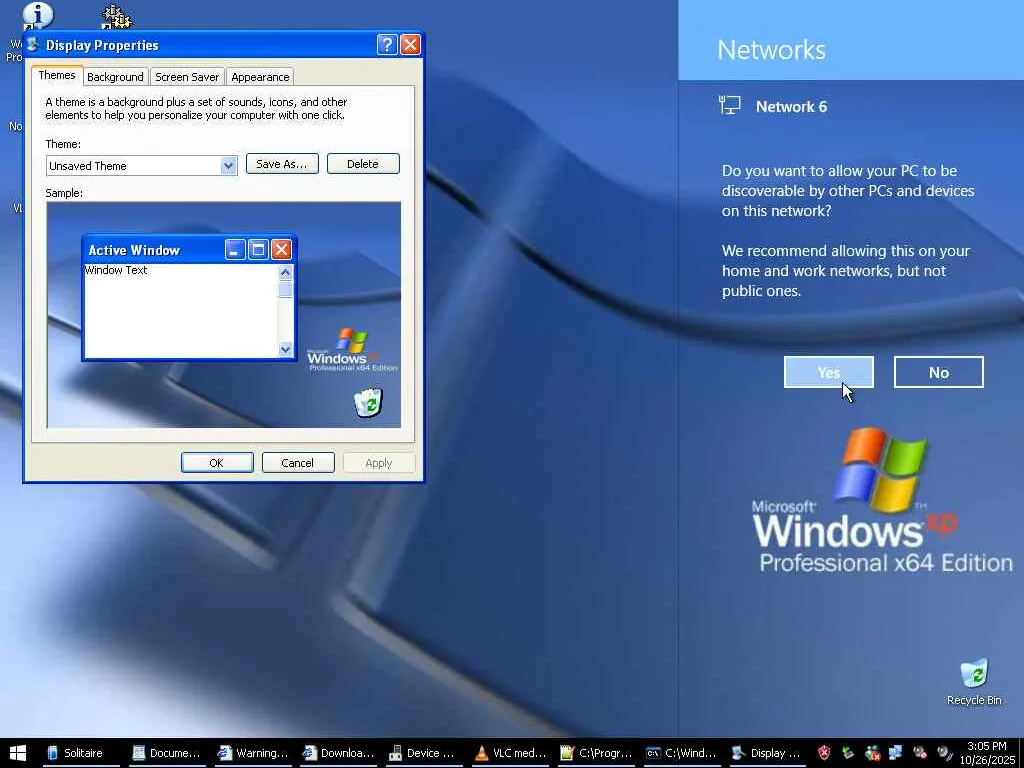Screen dimensions: 1024x768
Task: Click the red security shield tray icon
Action: pyautogui.click(x=824, y=753)
